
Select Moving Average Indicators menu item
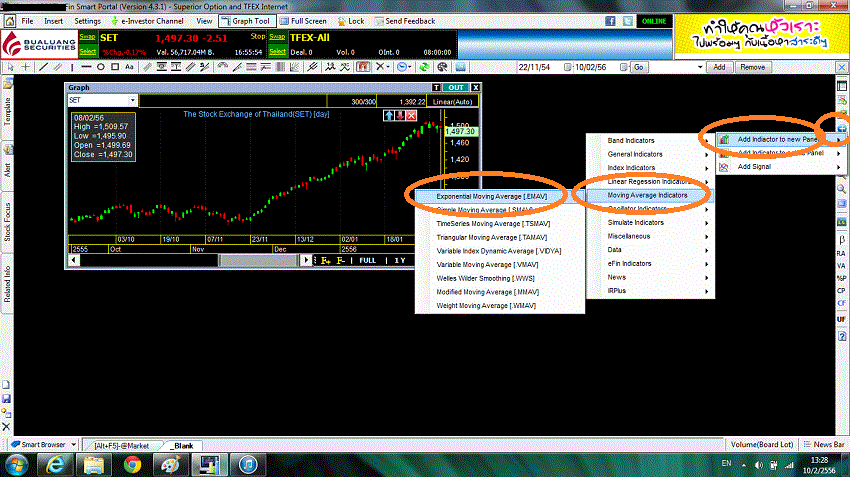650,195
